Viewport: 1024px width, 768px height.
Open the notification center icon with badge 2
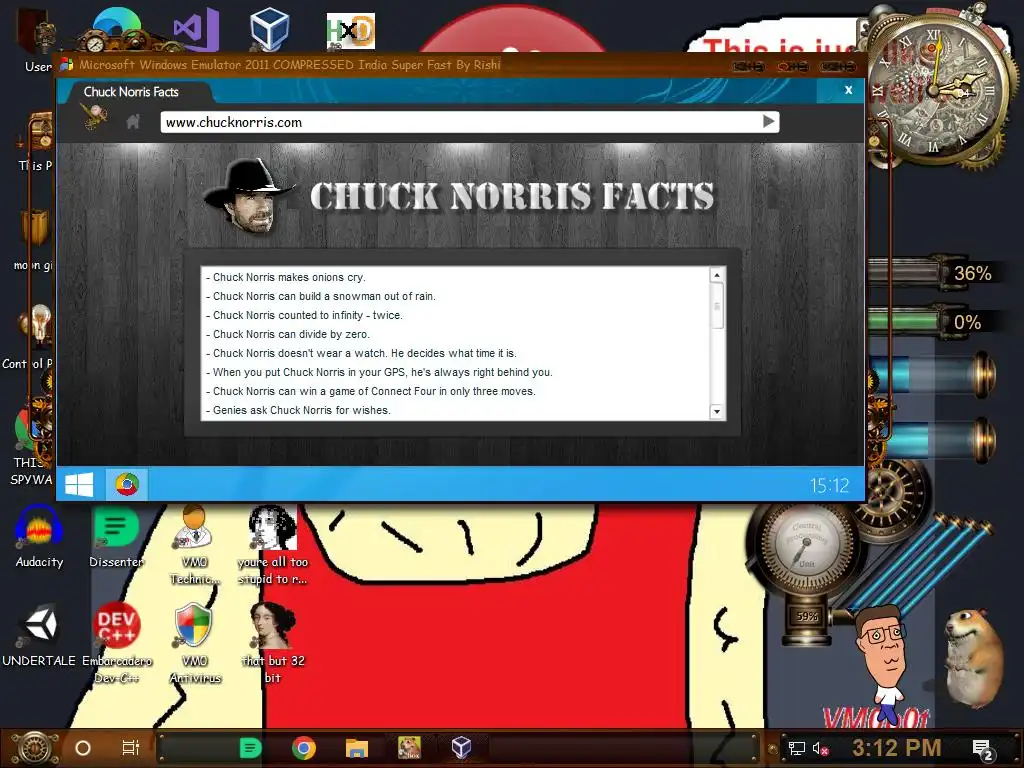click(983, 749)
